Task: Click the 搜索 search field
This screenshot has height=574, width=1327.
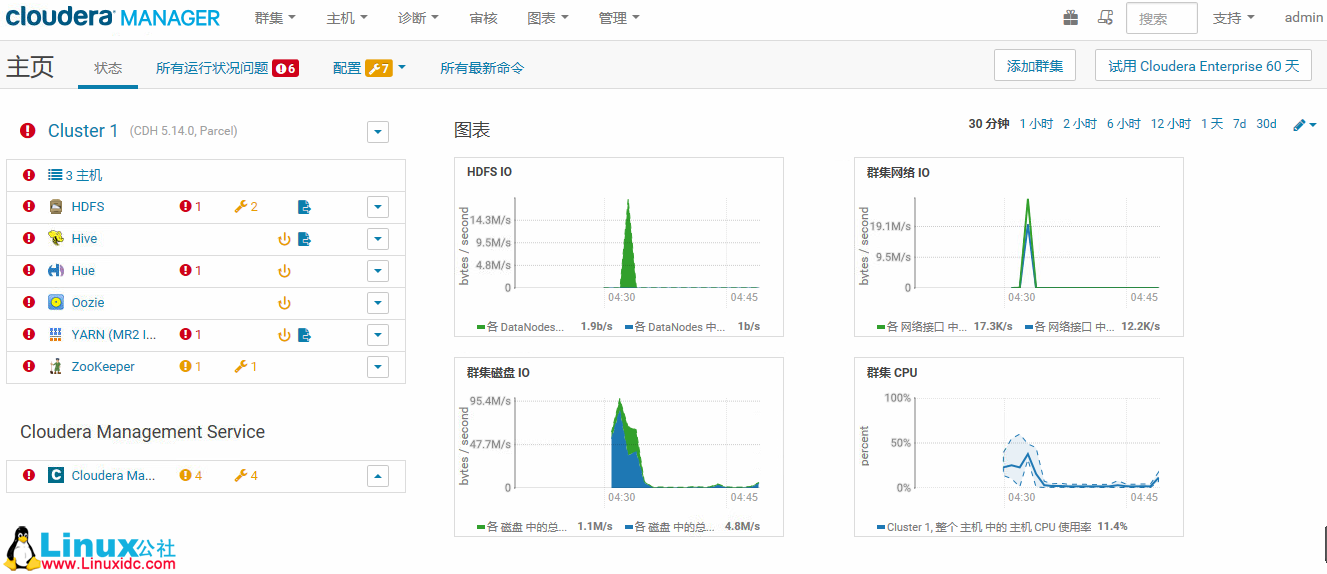Action: [1161, 18]
